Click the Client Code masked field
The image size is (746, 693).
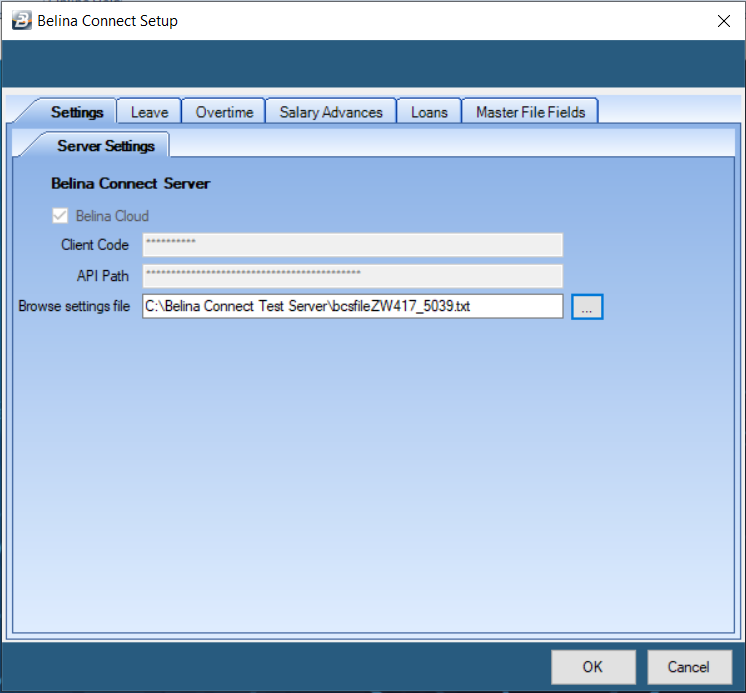tap(353, 244)
